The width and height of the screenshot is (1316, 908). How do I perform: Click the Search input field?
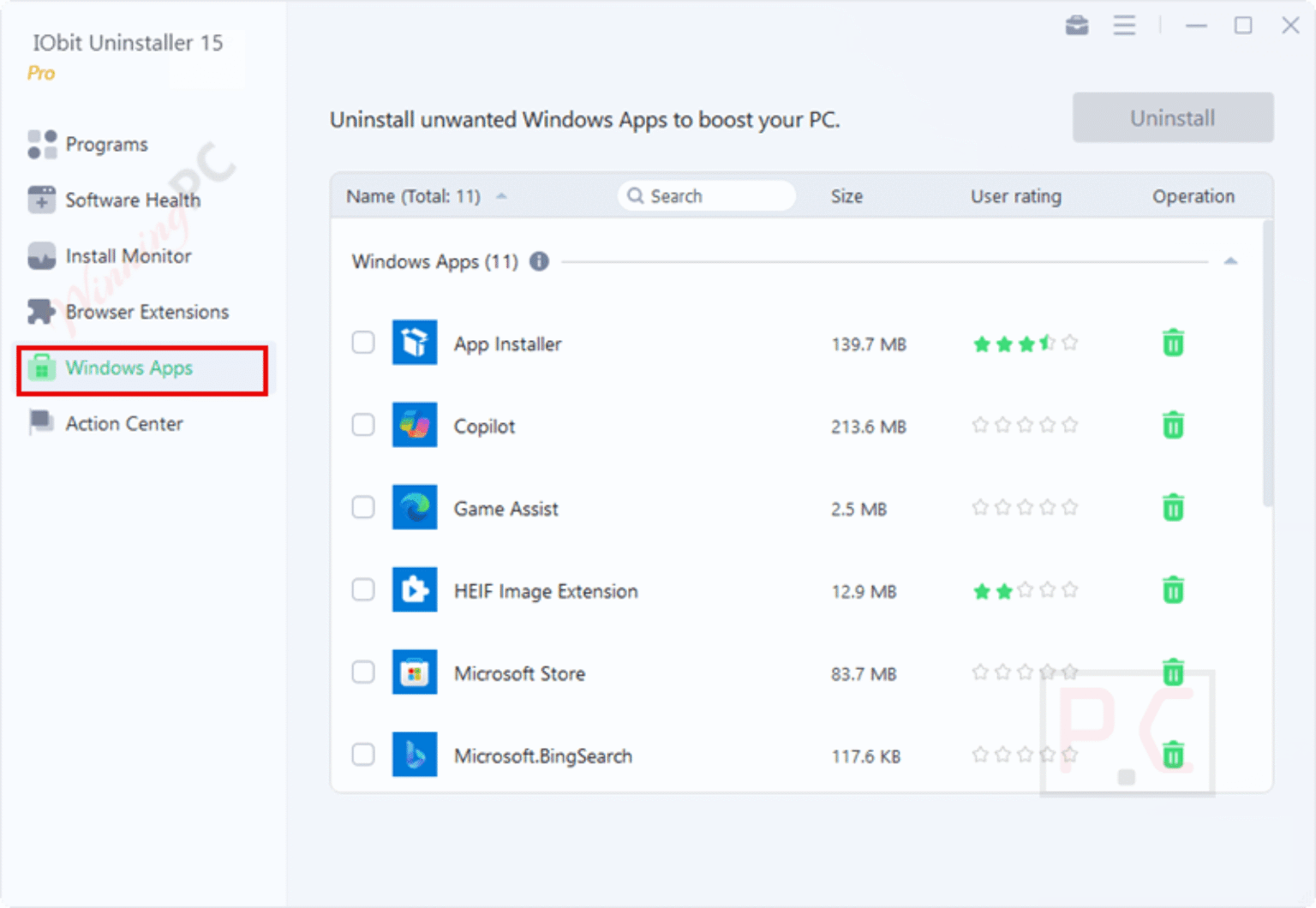click(706, 196)
